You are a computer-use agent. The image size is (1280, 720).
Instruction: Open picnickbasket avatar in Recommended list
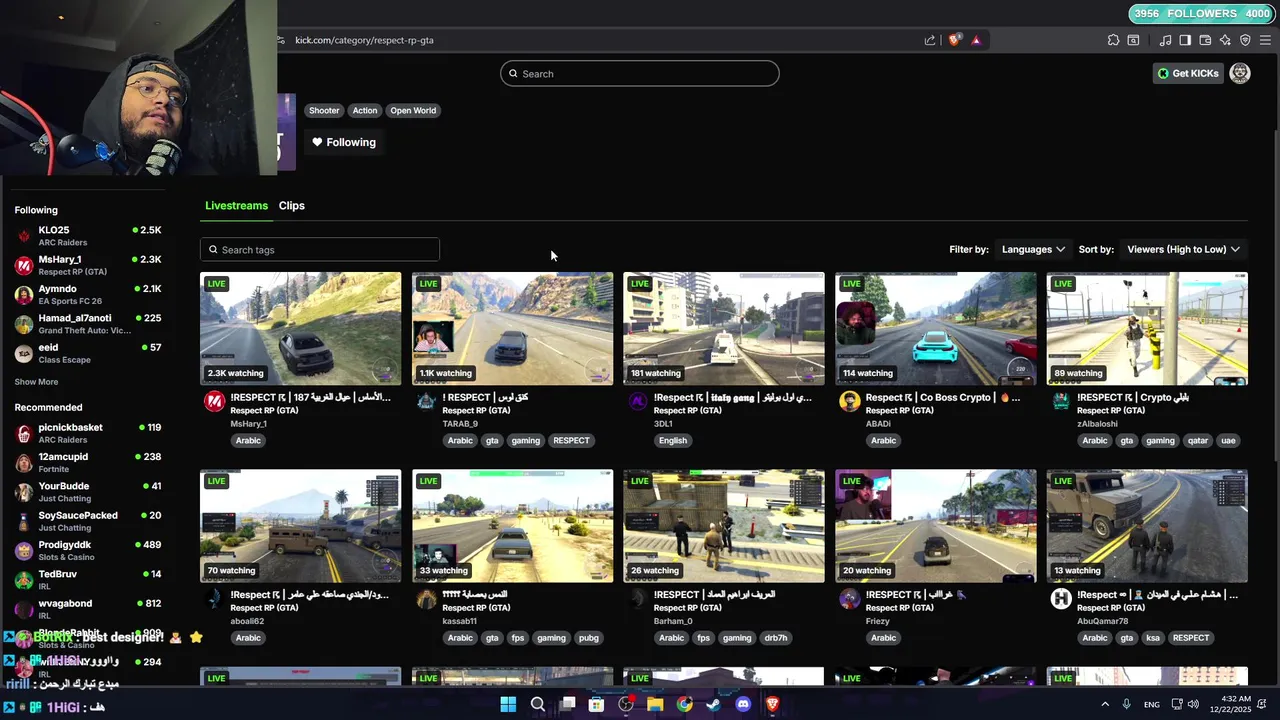click(24, 434)
